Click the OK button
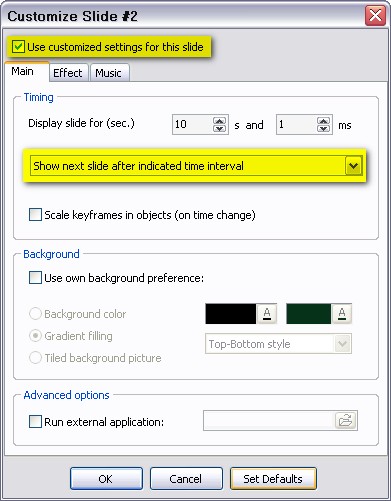Viewport: 391px width, 501px height. coord(106,479)
